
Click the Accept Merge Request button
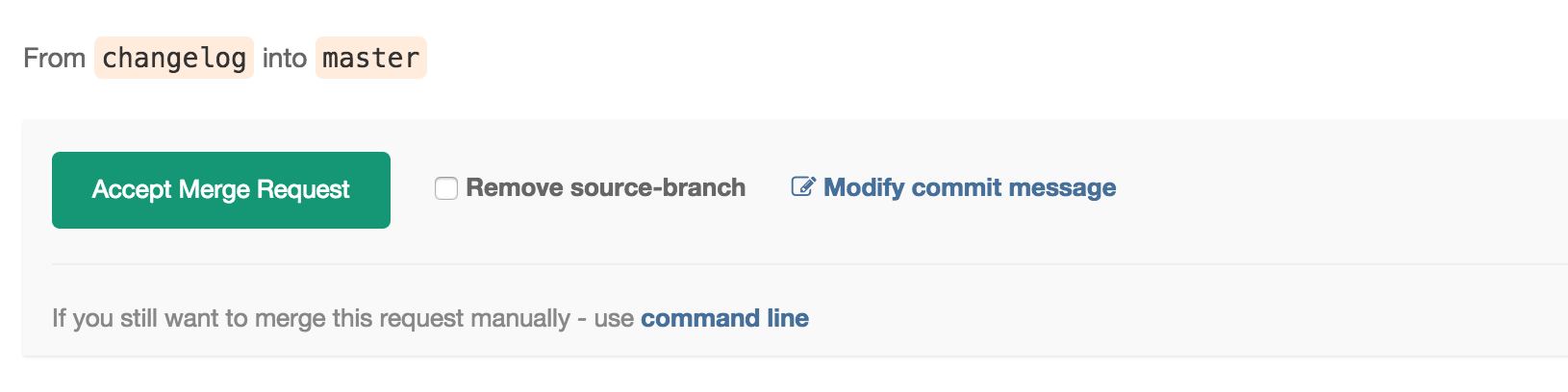pos(220,190)
